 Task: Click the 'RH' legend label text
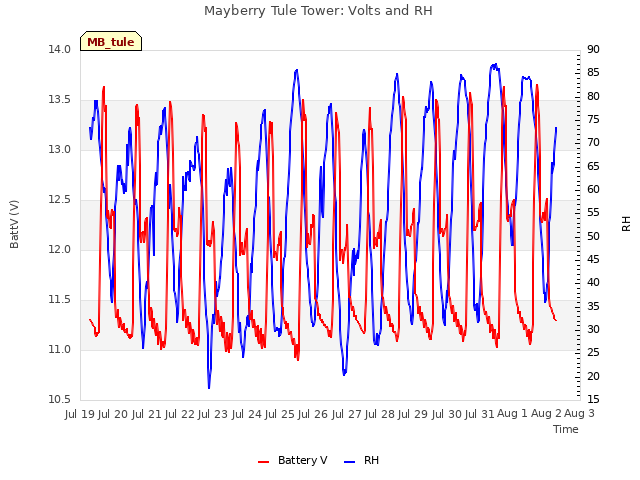tap(371, 460)
